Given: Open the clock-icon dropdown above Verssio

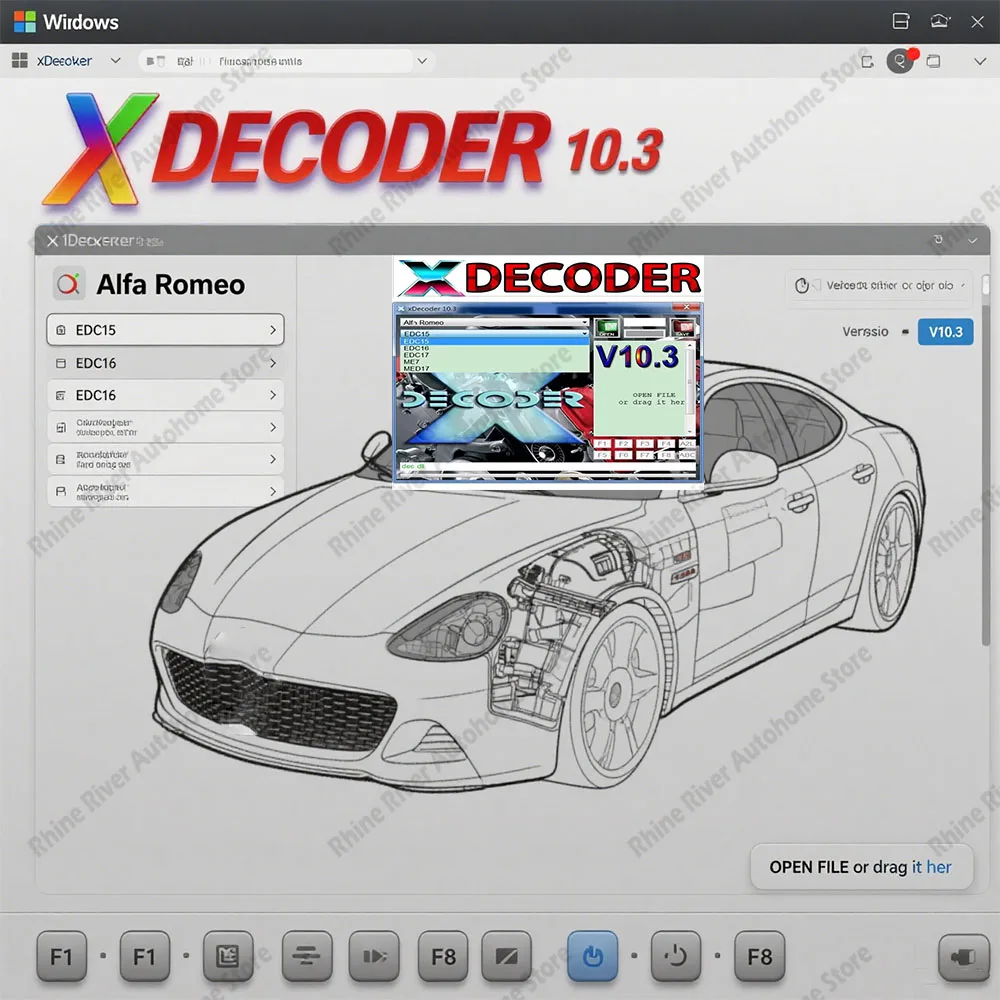Looking at the screenshot, I should pos(879,285).
